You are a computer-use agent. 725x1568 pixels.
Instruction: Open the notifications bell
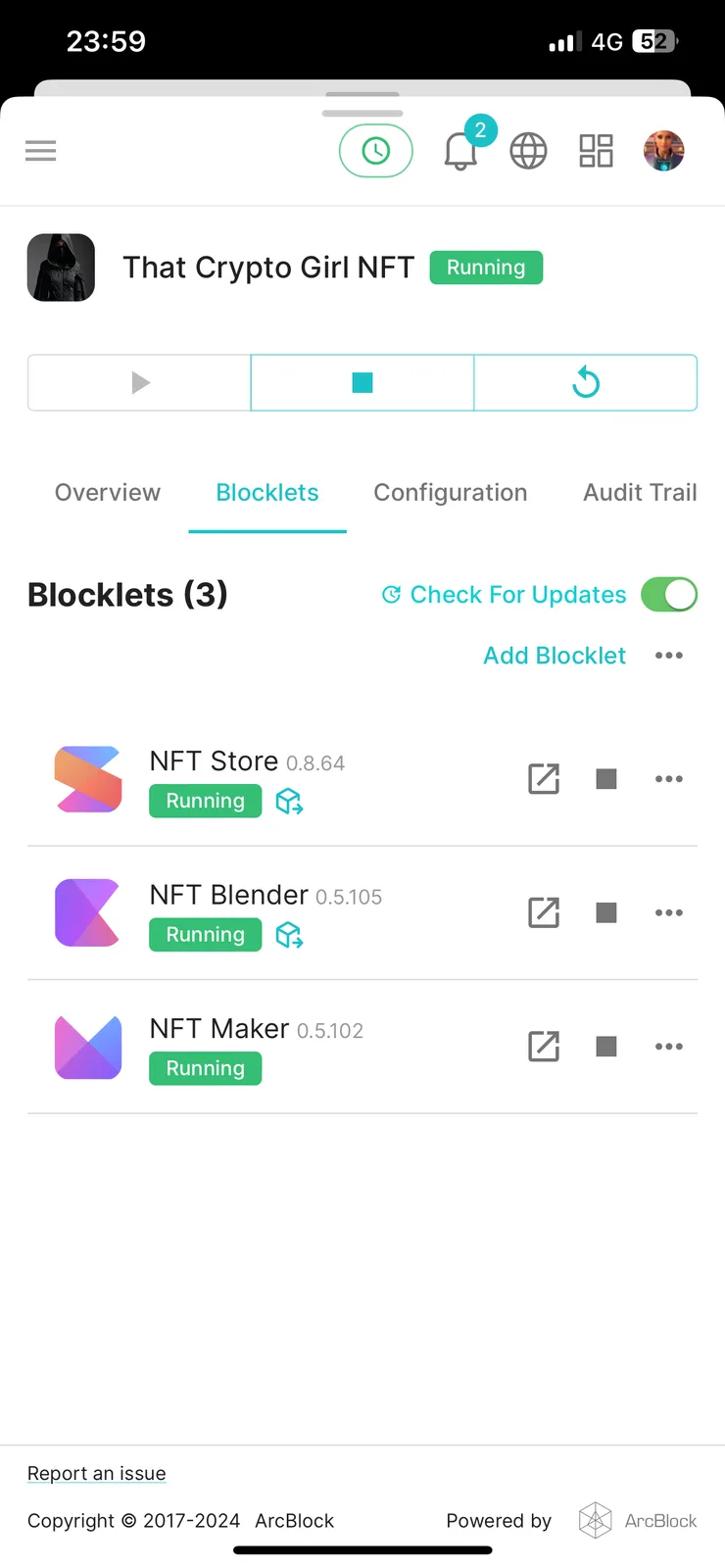click(x=460, y=151)
